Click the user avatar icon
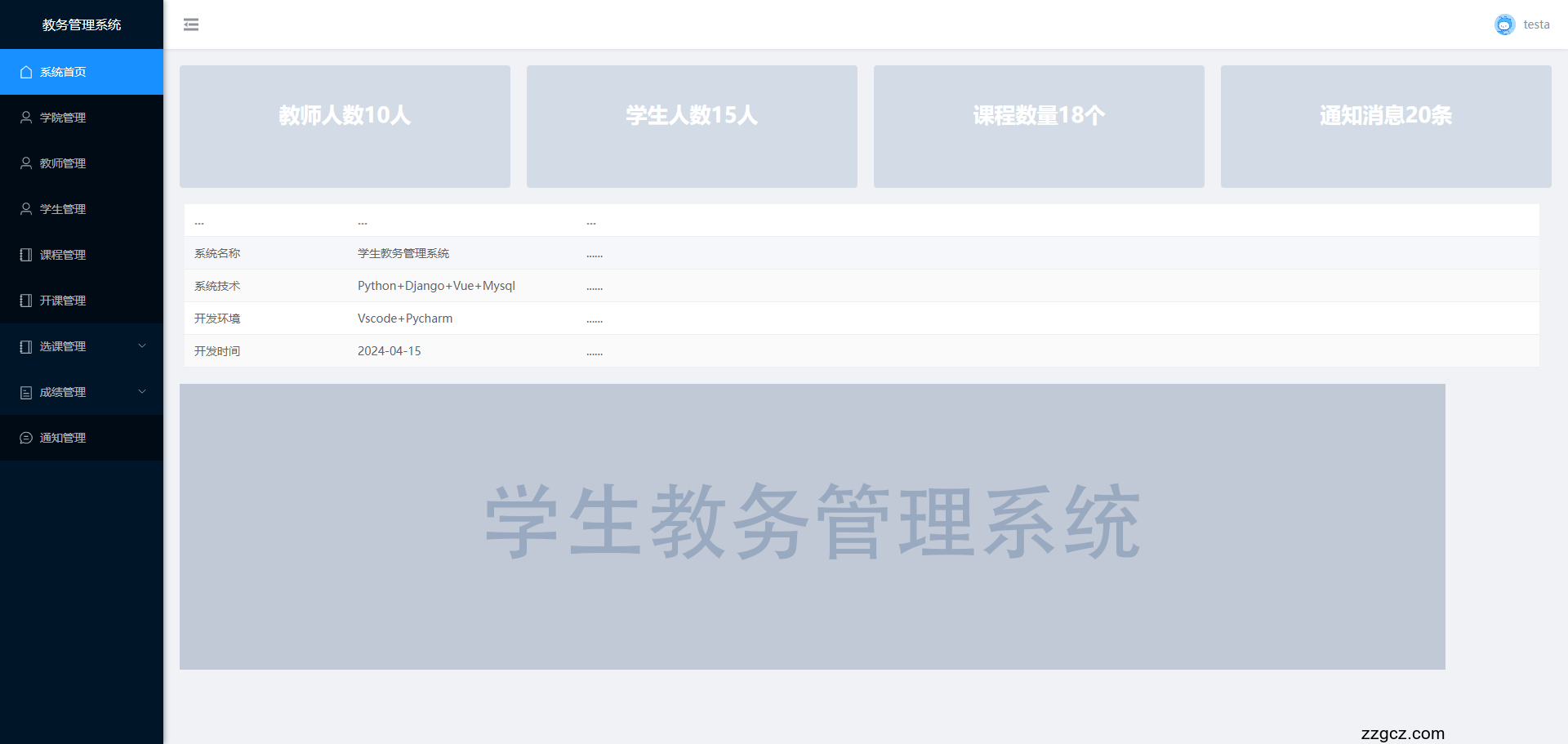The height and width of the screenshot is (744, 1568). (1504, 25)
